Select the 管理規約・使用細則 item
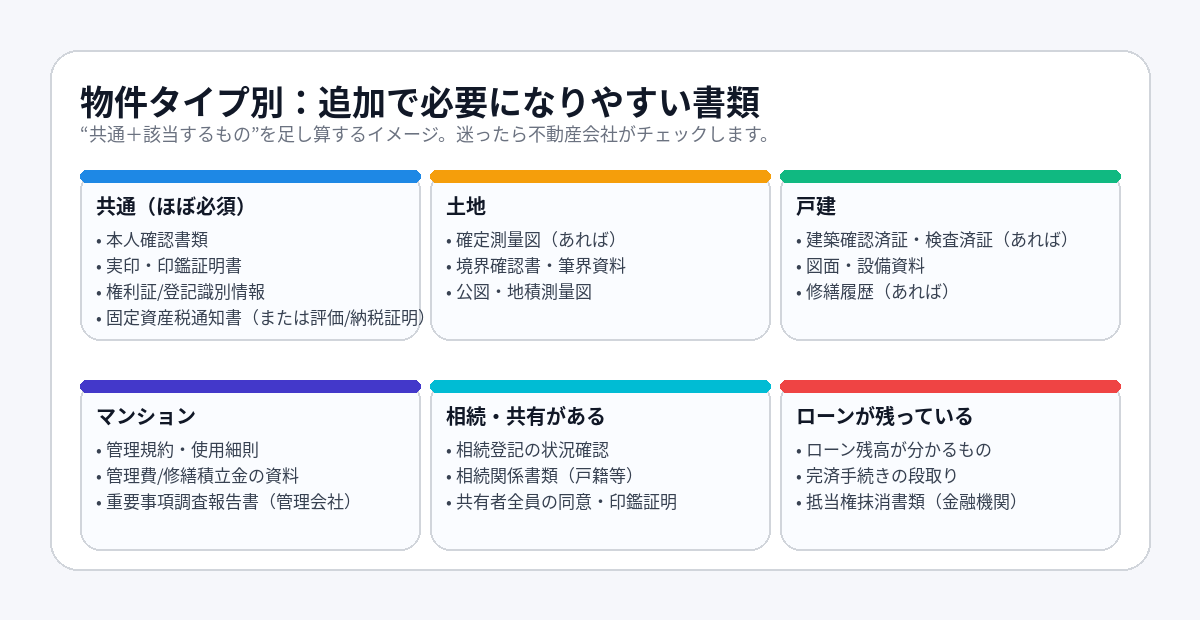The height and width of the screenshot is (620, 1200). [x=182, y=450]
